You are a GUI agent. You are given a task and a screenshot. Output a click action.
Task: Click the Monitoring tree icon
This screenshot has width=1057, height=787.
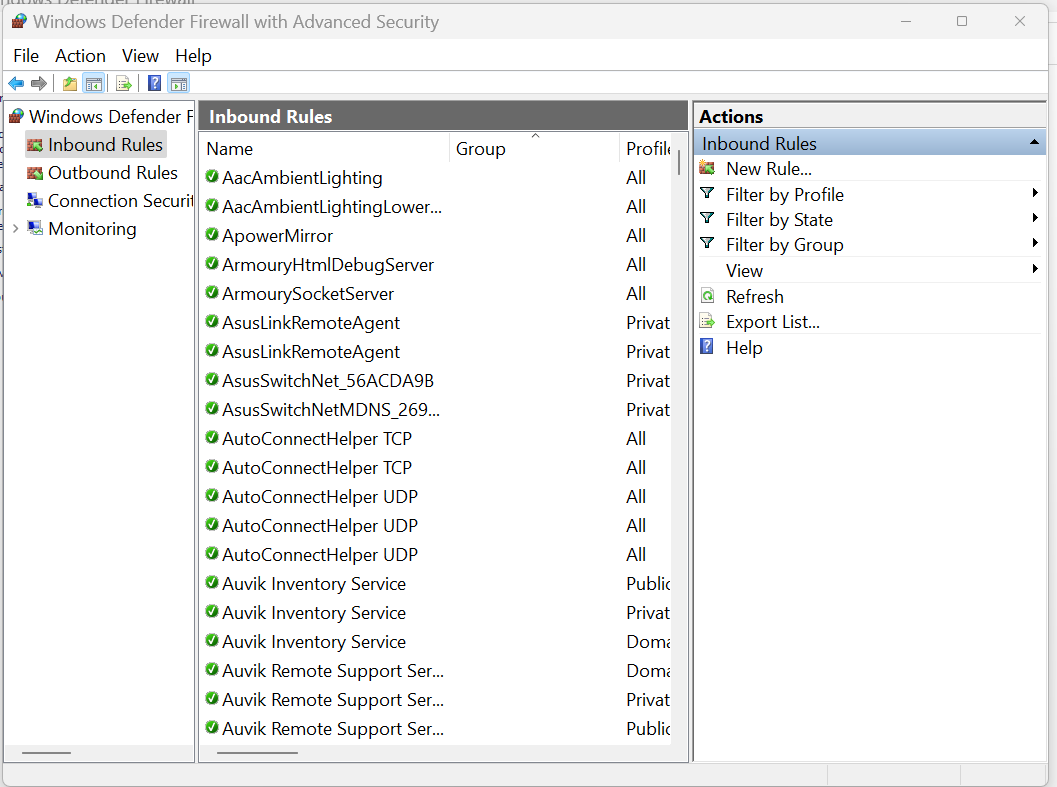[x=35, y=229]
